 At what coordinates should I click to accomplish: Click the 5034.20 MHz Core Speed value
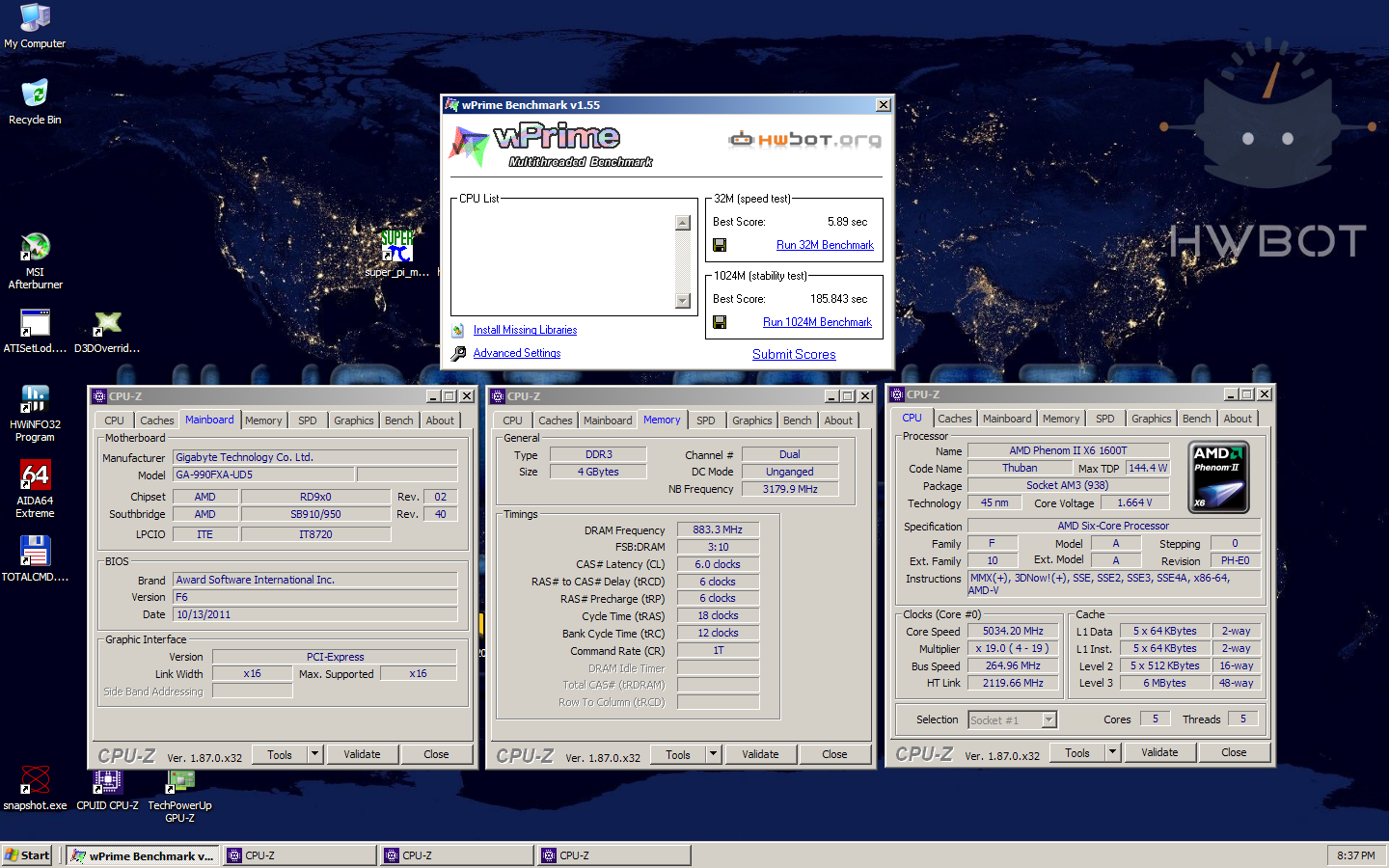click(1013, 631)
